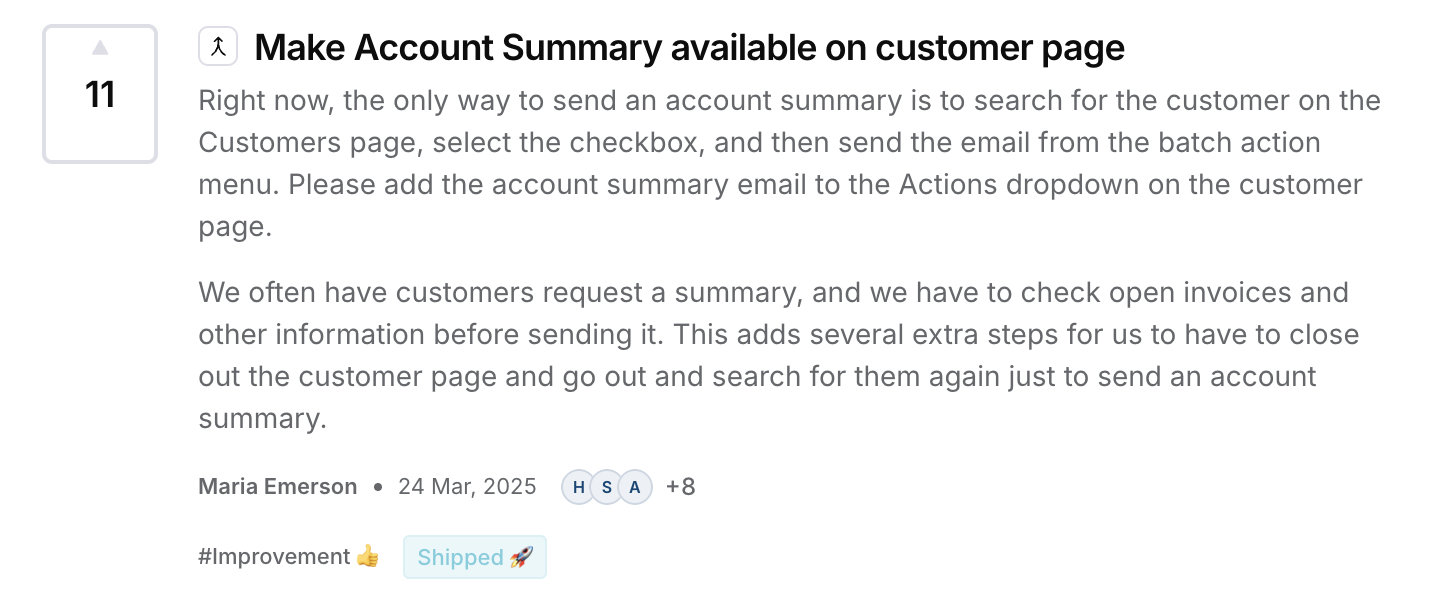
Task: Click the word 'checkbox' in the description
Action: click(x=636, y=143)
